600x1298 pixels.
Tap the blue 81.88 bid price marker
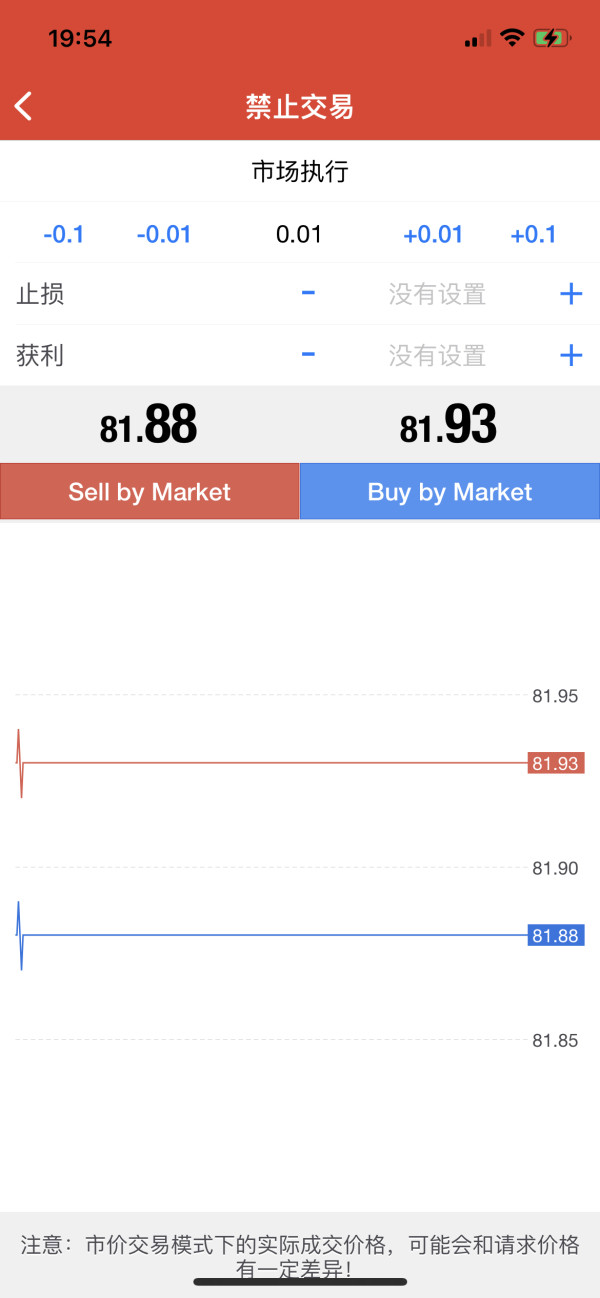555,936
